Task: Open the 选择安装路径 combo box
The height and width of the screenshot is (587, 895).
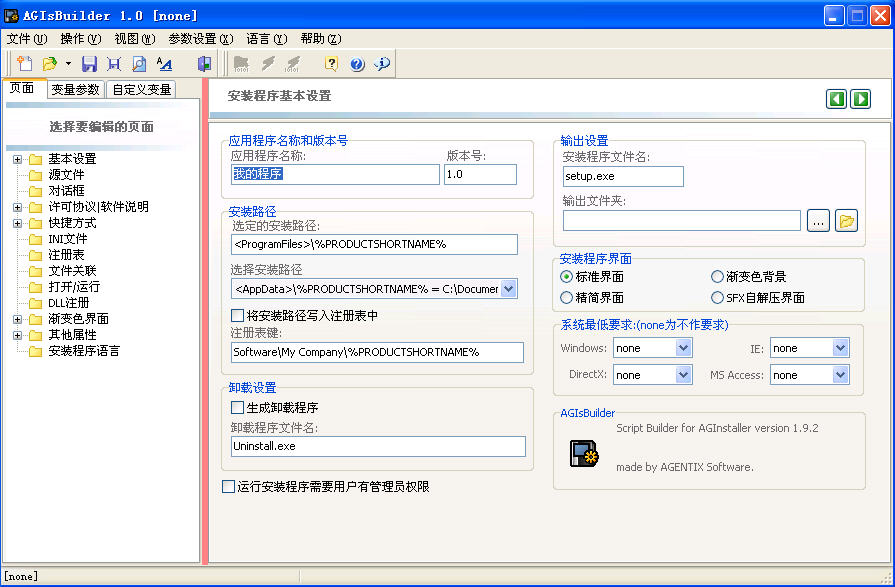Action: pyautogui.click(x=508, y=289)
